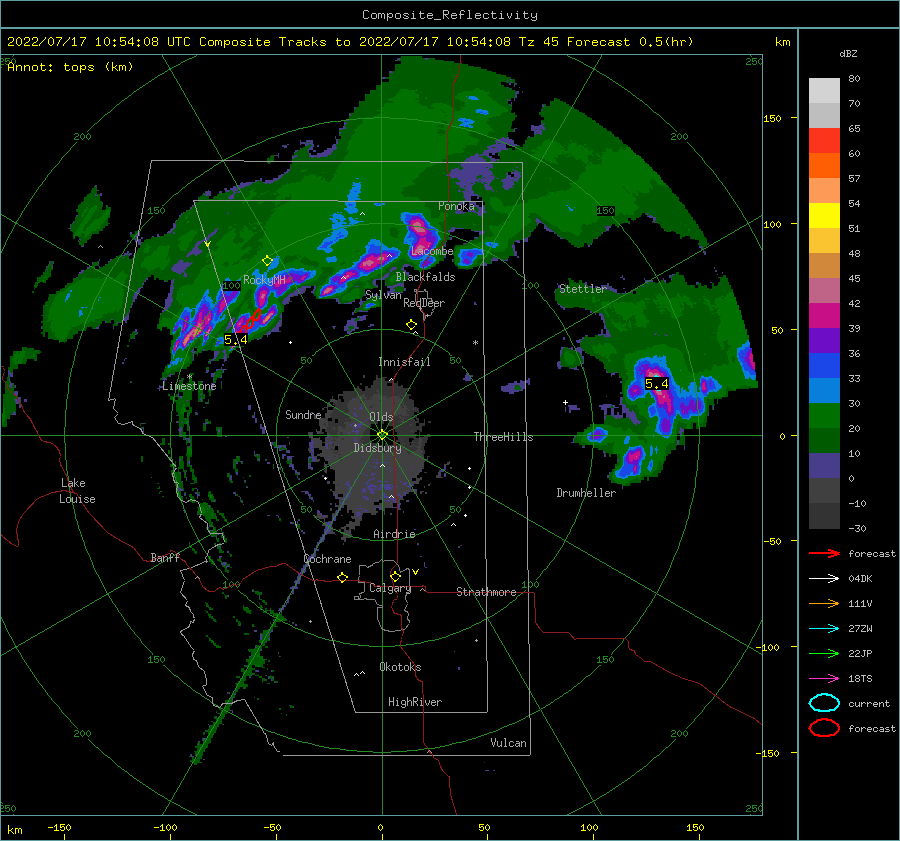This screenshot has height=841, width=900.
Task: Click the Blackfalds city label
Action: click(x=425, y=277)
